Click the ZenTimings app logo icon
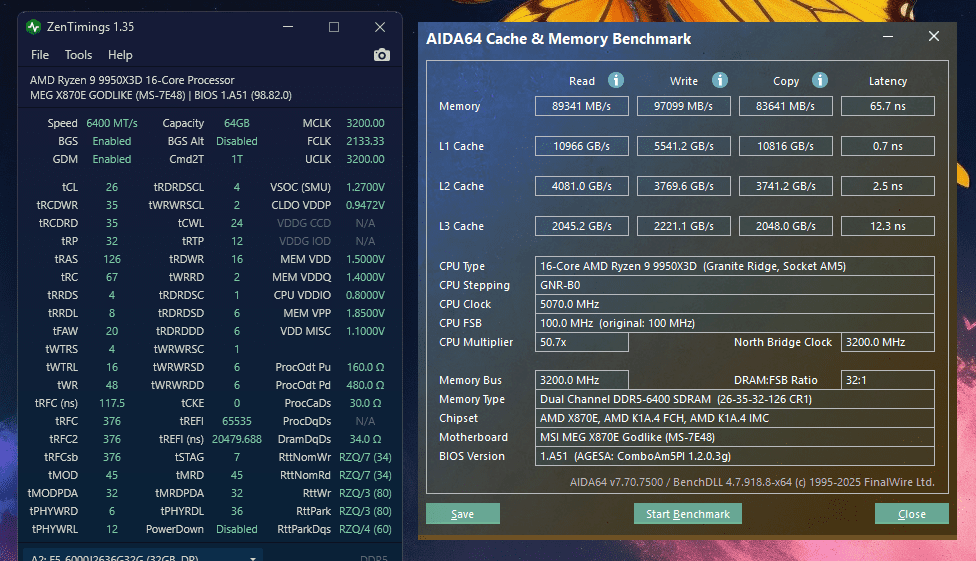This screenshot has width=976, height=561. pyautogui.click(x=33, y=27)
